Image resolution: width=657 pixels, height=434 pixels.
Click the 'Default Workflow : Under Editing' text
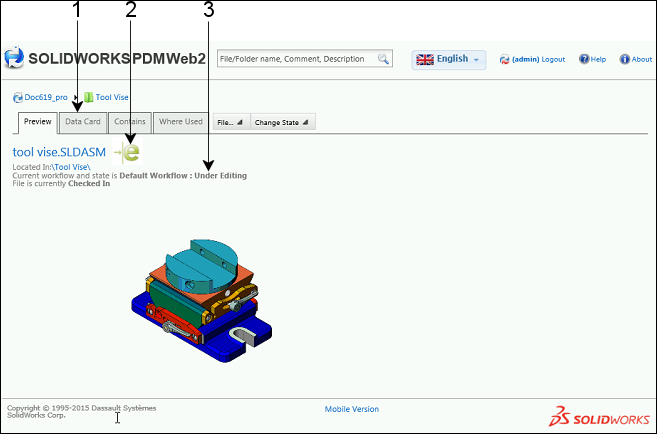point(183,176)
